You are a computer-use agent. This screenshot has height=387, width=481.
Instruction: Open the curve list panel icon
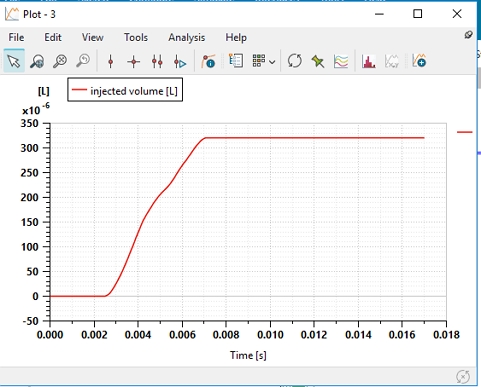point(236,61)
